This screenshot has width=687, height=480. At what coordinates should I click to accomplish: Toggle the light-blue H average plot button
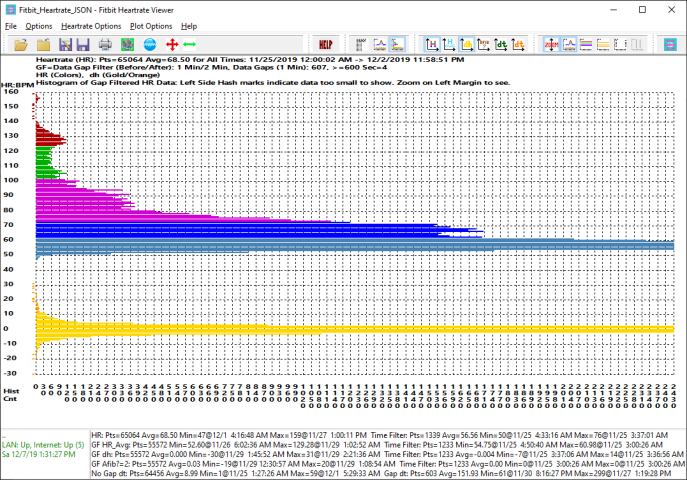449,45
